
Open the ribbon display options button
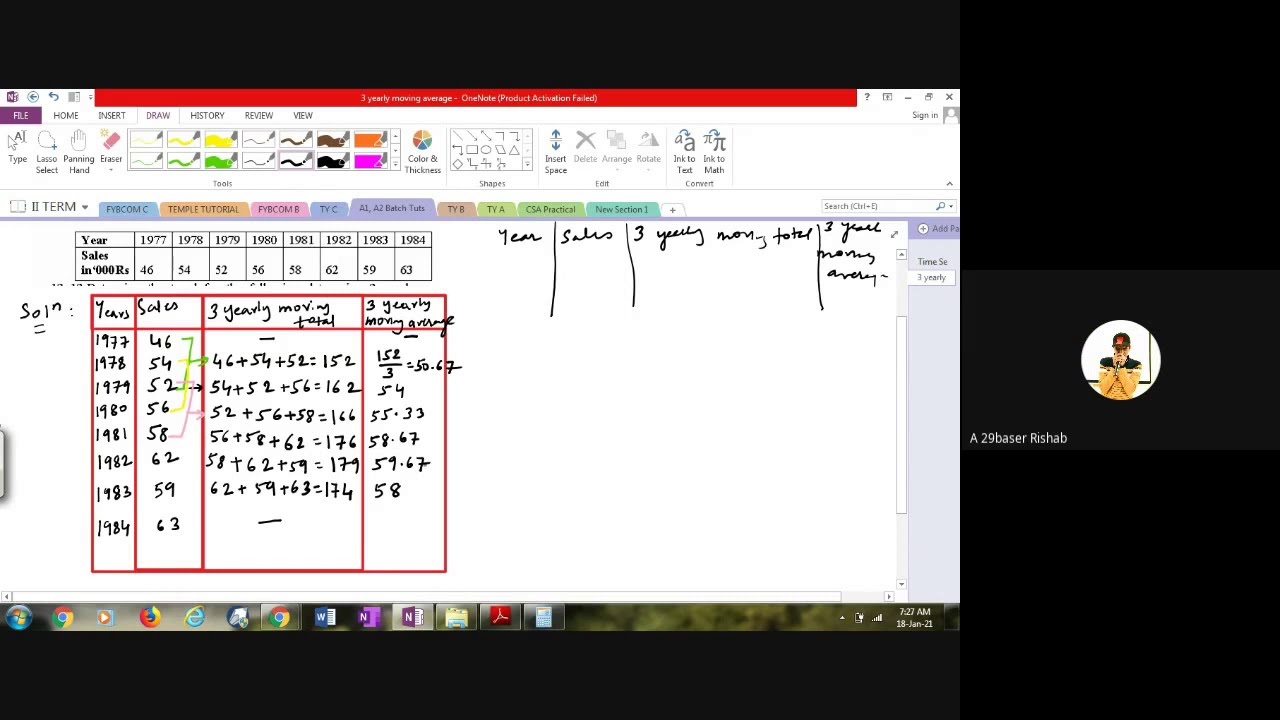pyautogui.click(x=887, y=97)
